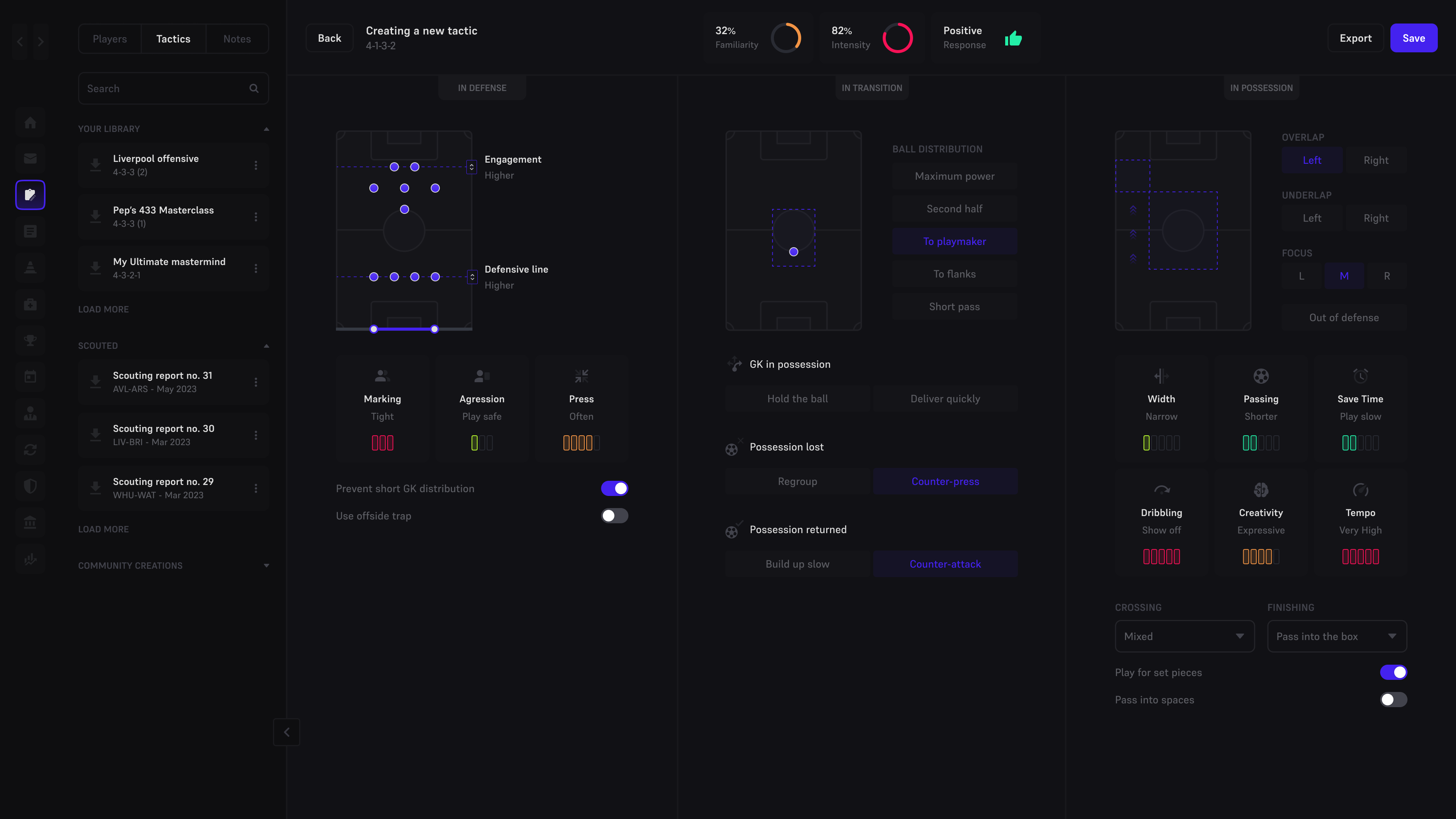Disable Prevent short GK distribution
1456x819 pixels.
(x=614, y=488)
